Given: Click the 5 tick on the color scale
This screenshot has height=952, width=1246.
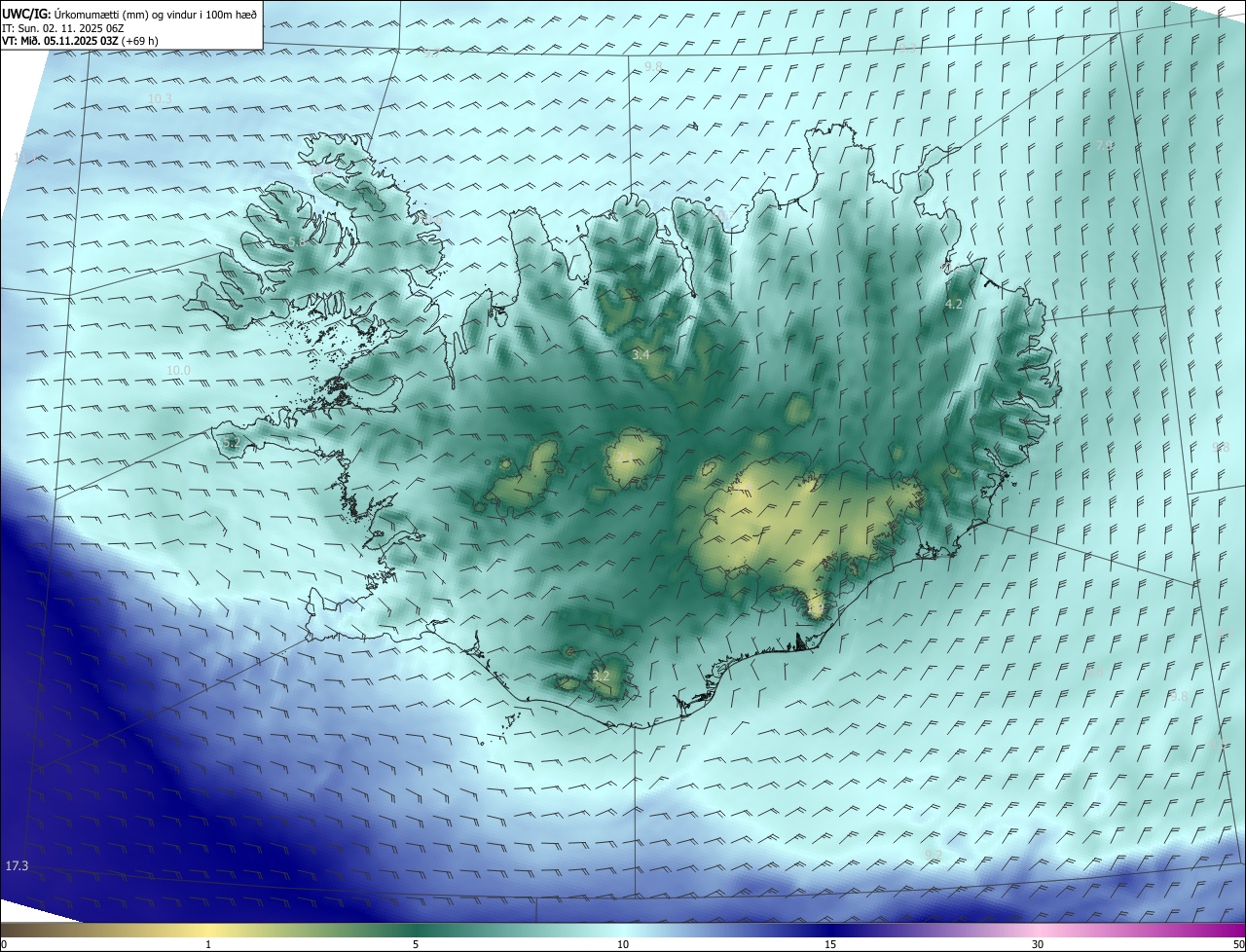Looking at the screenshot, I should [x=416, y=944].
